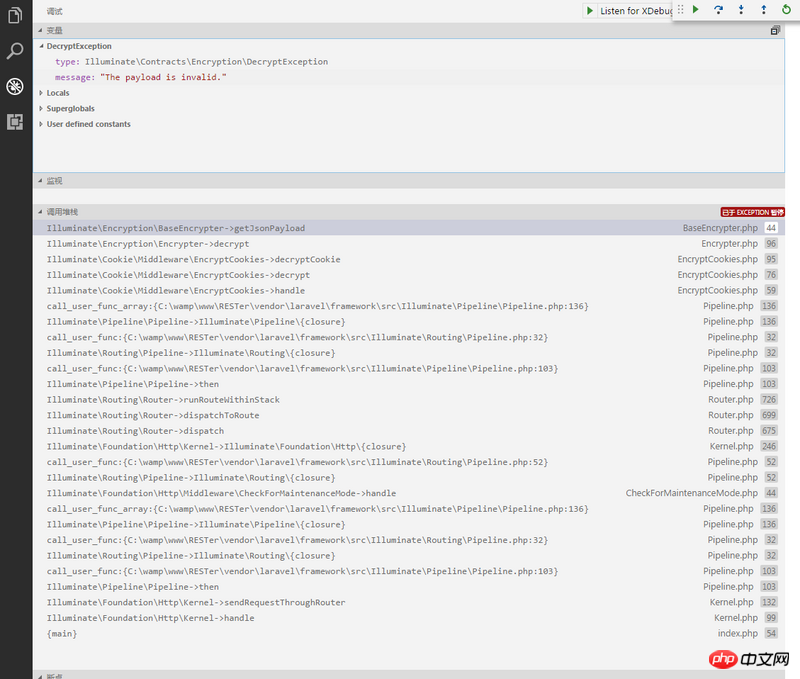800x679 pixels.
Task: Select the Kernel->sendRequestThroughRouter frame
Action: coord(409,602)
